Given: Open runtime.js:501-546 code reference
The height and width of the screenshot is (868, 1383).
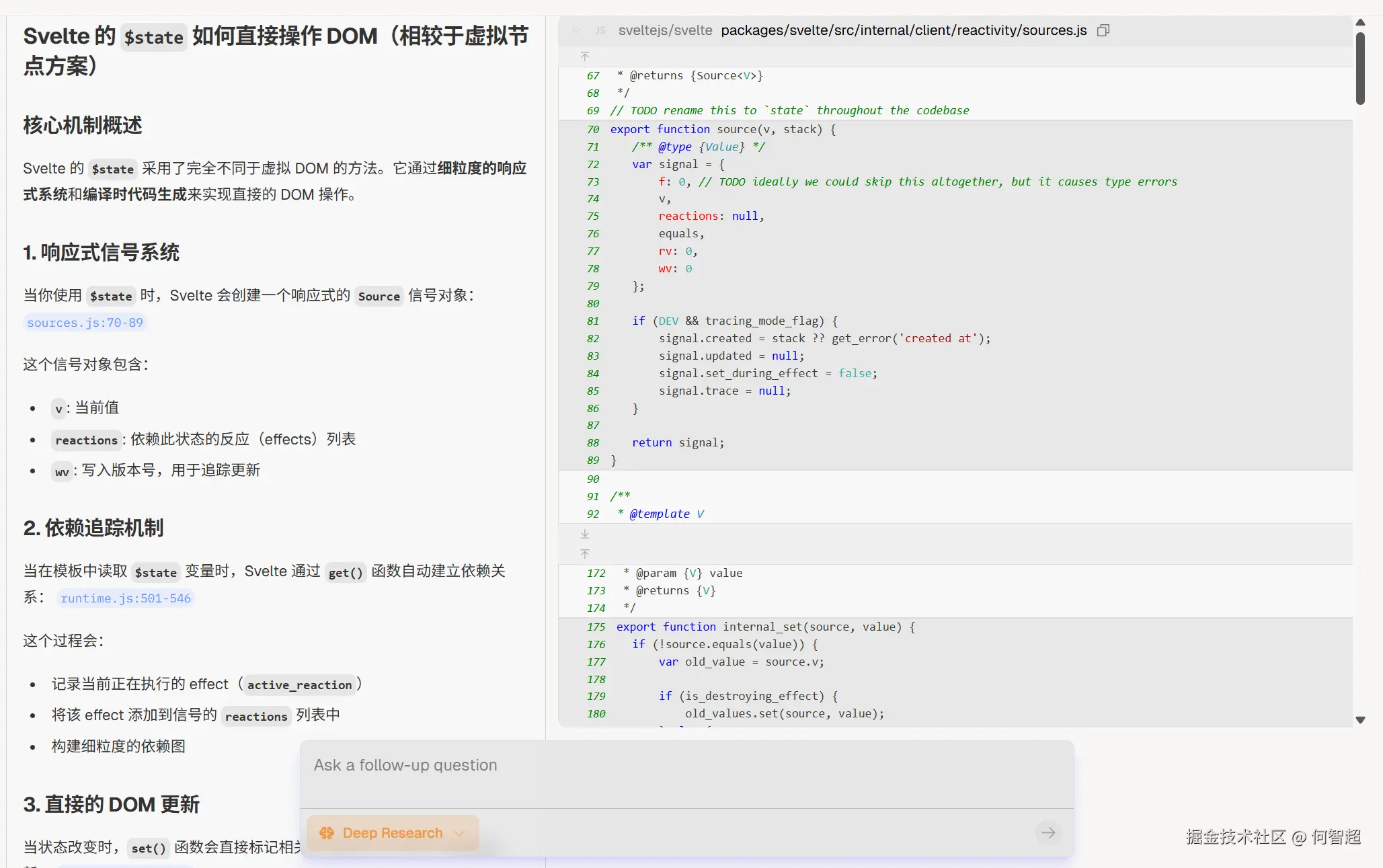Looking at the screenshot, I should [x=126, y=598].
